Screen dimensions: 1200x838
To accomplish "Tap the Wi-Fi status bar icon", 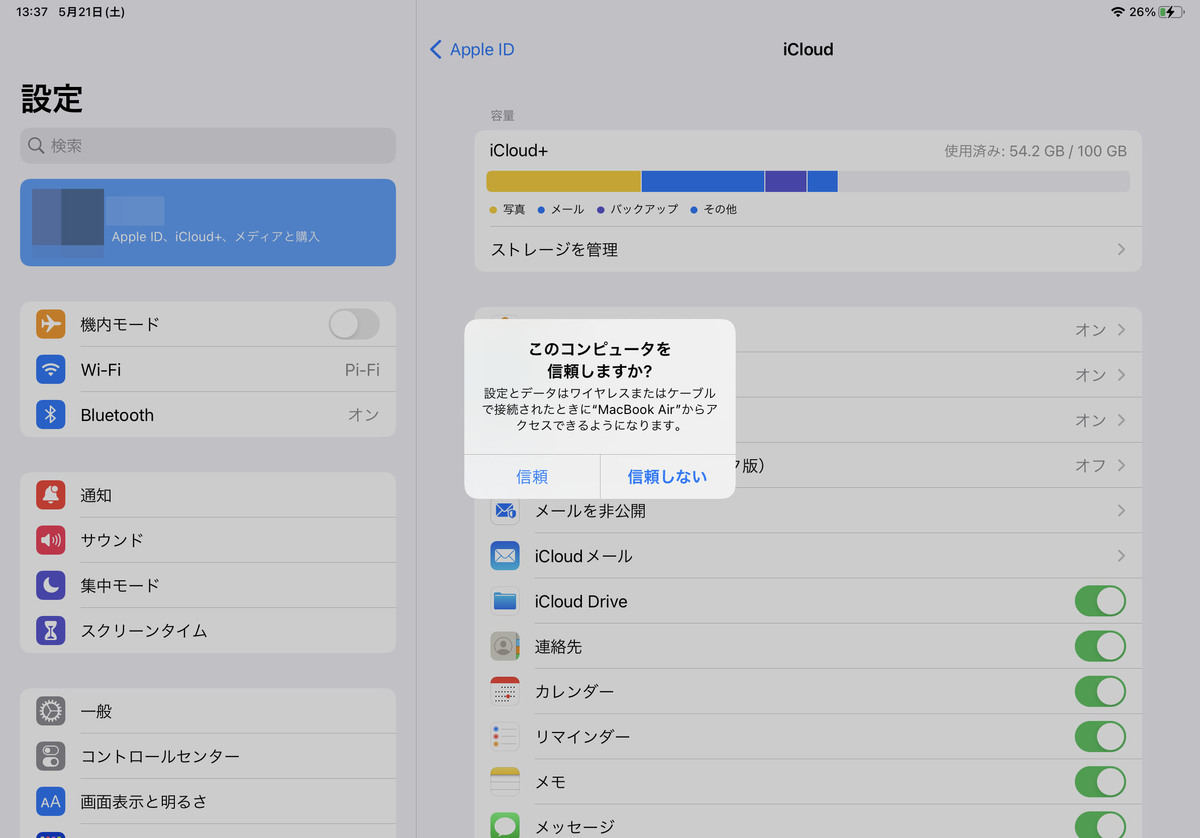I will [1117, 12].
